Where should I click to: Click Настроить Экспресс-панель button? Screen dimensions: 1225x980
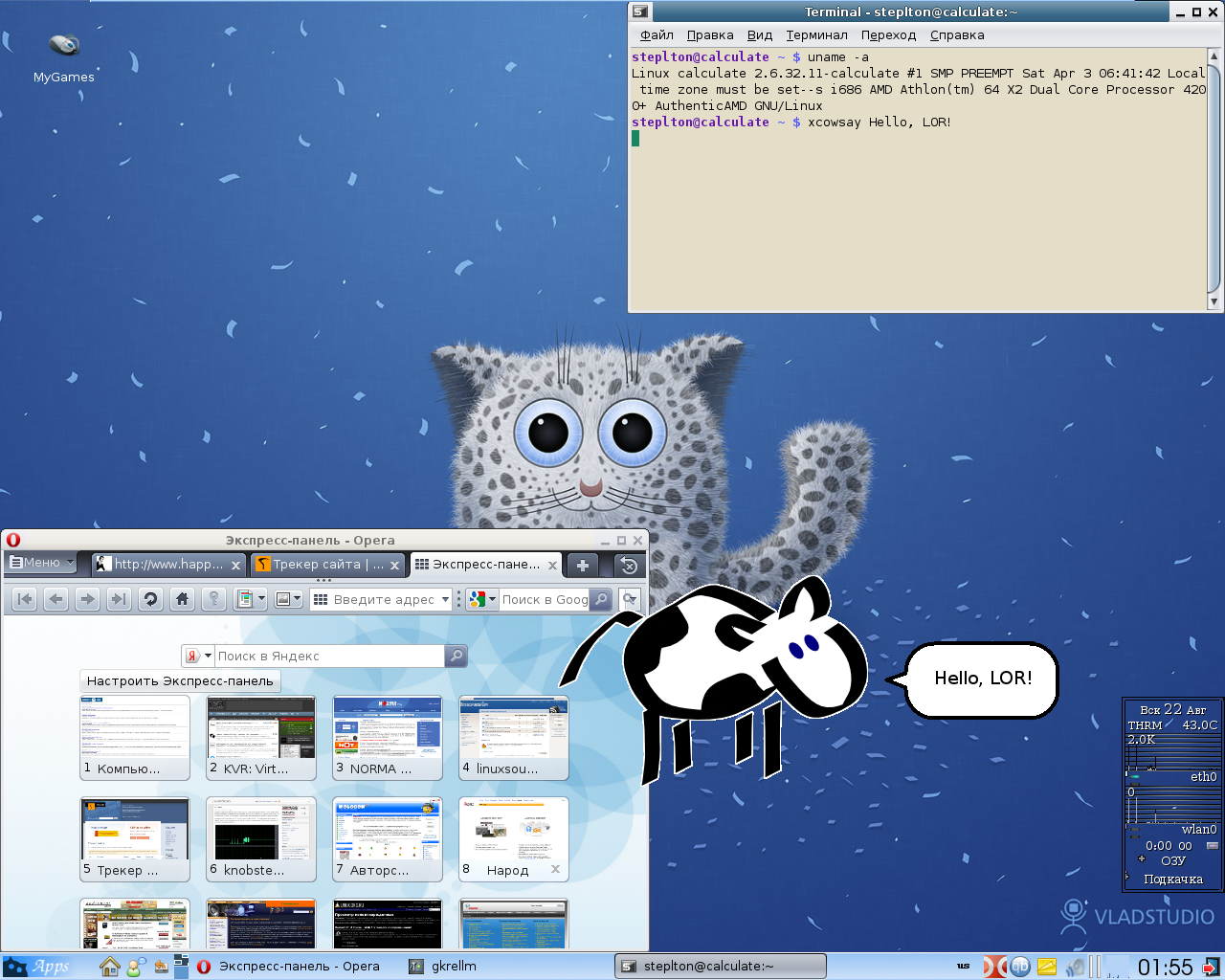click(180, 681)
